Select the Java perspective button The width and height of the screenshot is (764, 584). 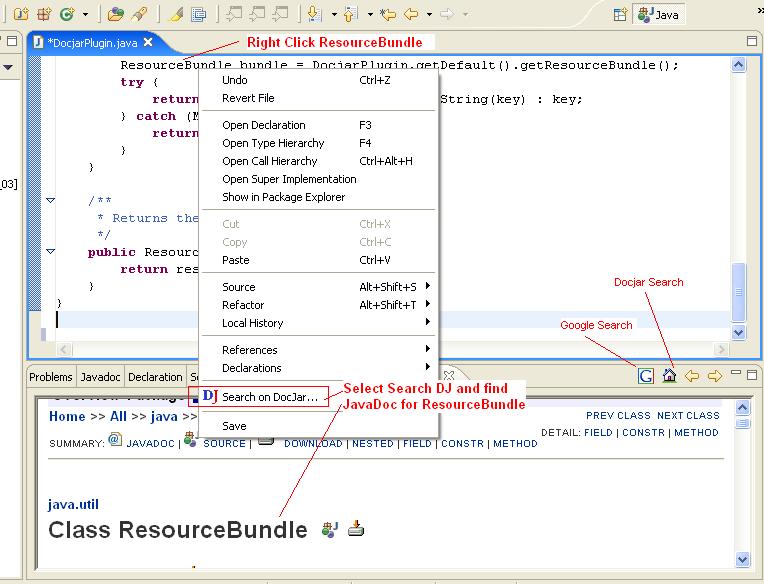(658, 15)
